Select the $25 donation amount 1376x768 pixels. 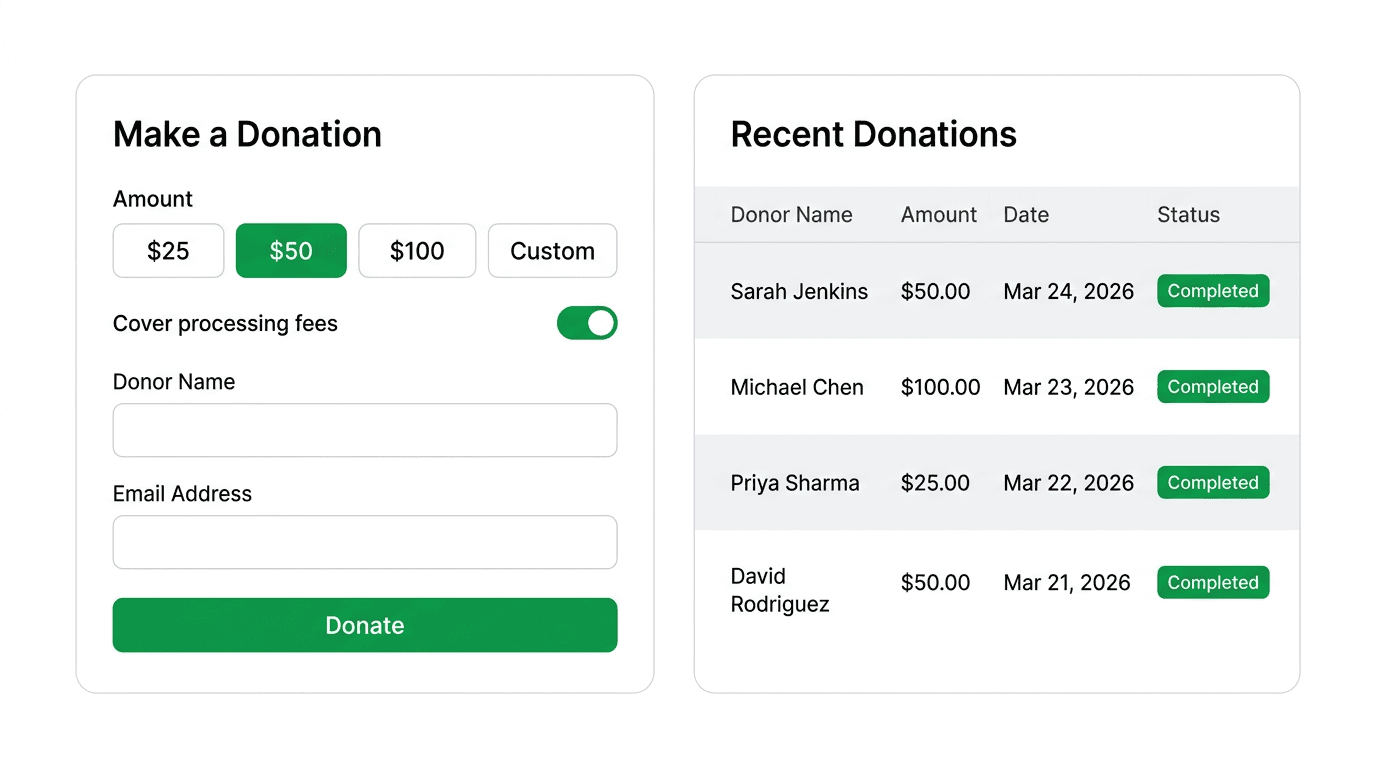tap(167, 251)
